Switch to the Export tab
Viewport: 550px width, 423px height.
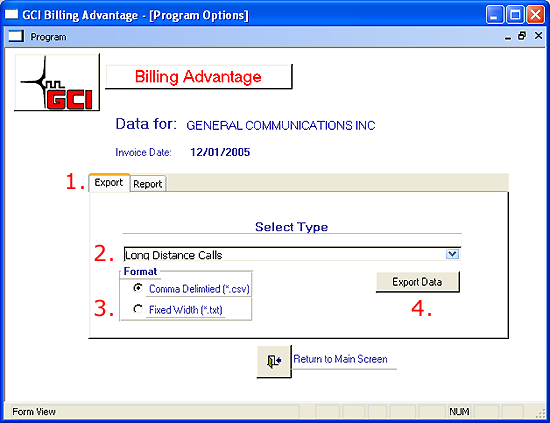click(x=109, y=183)
